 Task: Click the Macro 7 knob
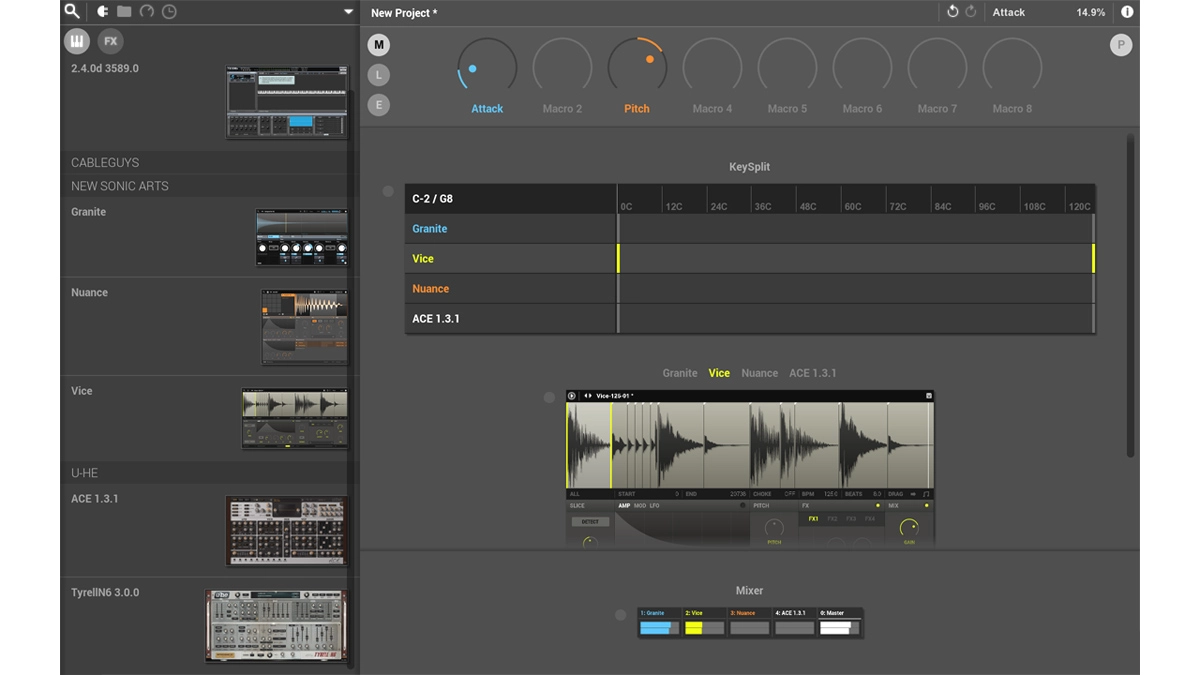coord(937,67)
